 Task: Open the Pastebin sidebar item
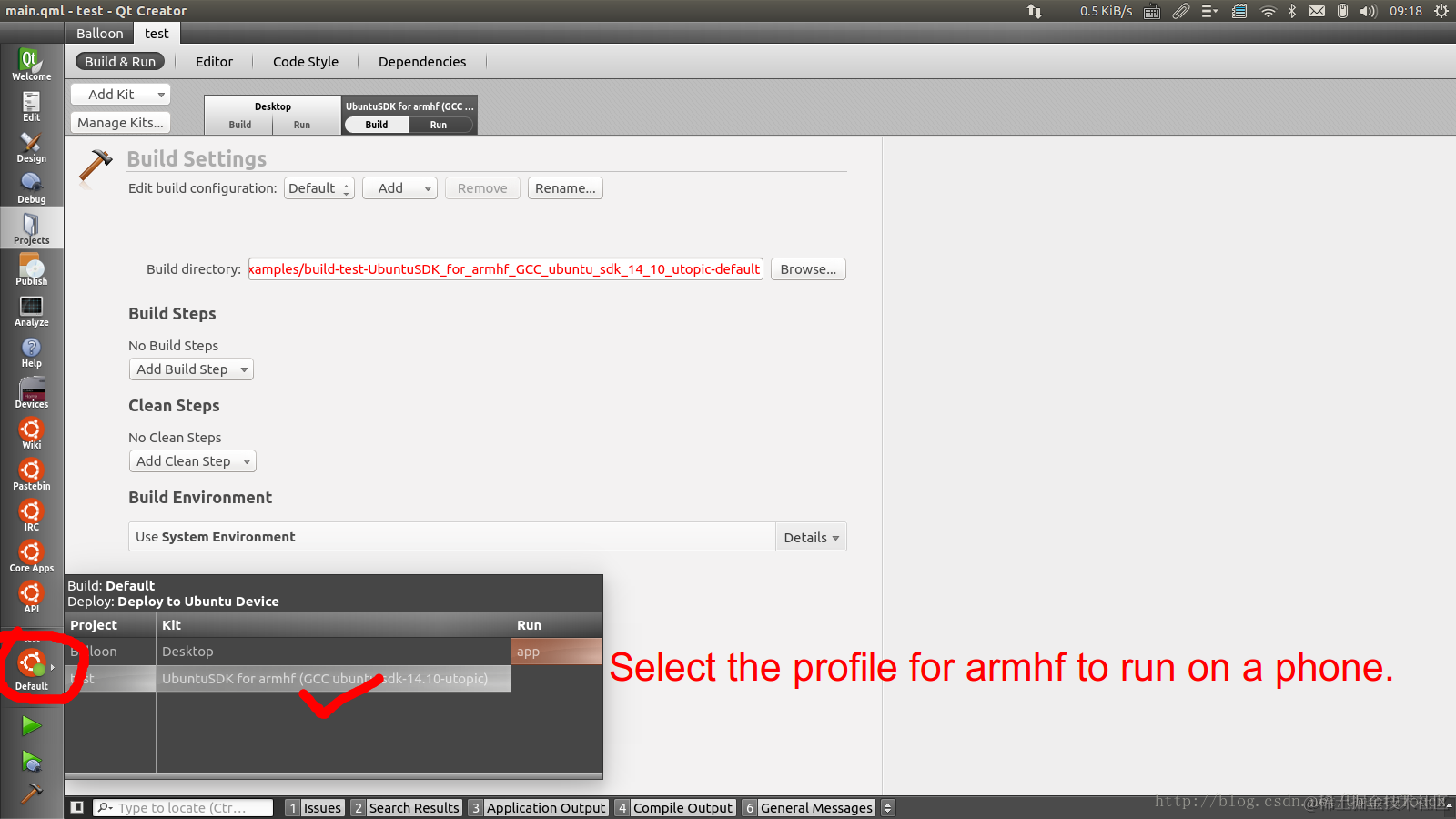32,474
